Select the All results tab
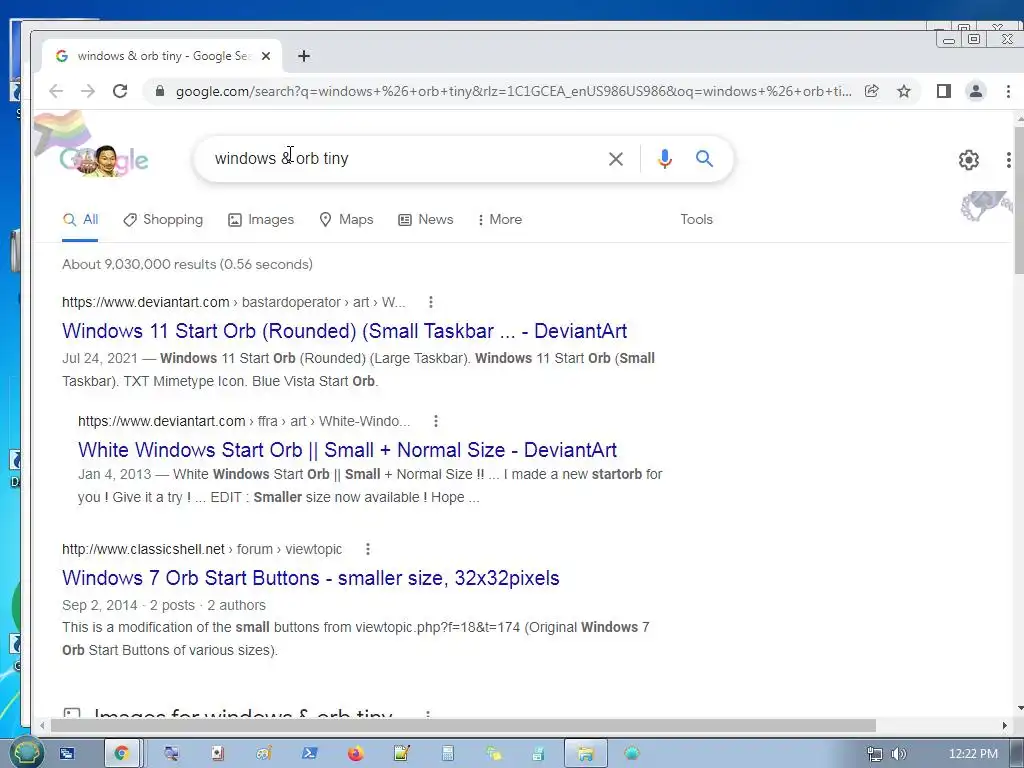This screenshot has height=768, width=1024. [x=80, y=220]
